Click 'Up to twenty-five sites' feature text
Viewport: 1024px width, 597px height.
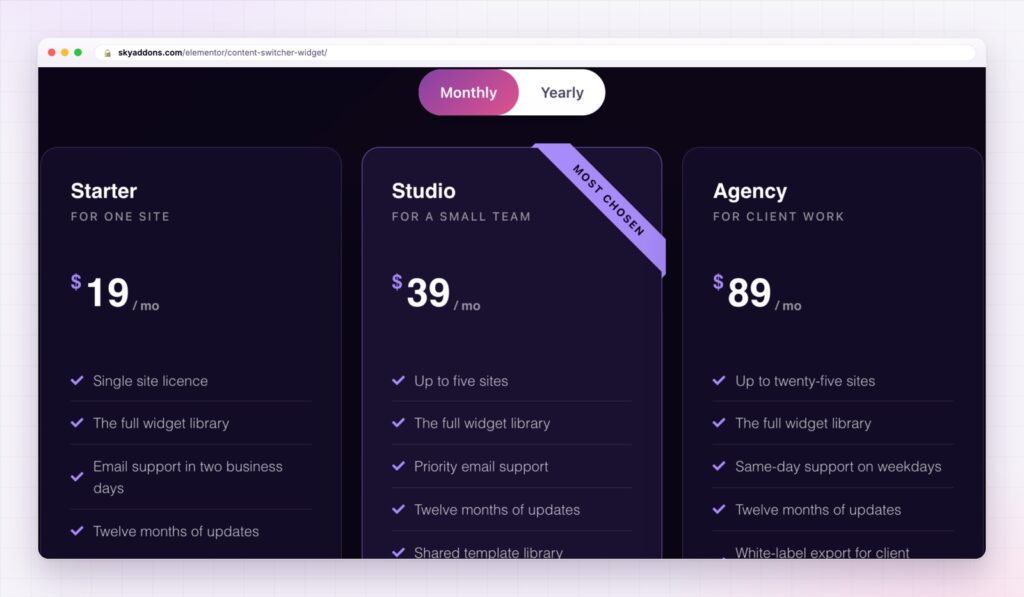click(805, 381)
